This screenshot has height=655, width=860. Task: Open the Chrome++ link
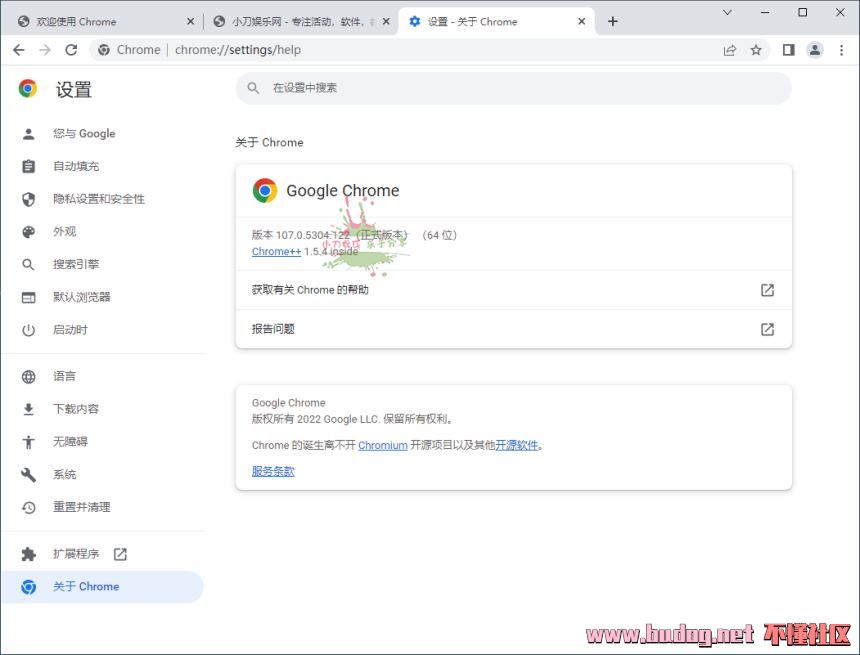coord(276,251)
